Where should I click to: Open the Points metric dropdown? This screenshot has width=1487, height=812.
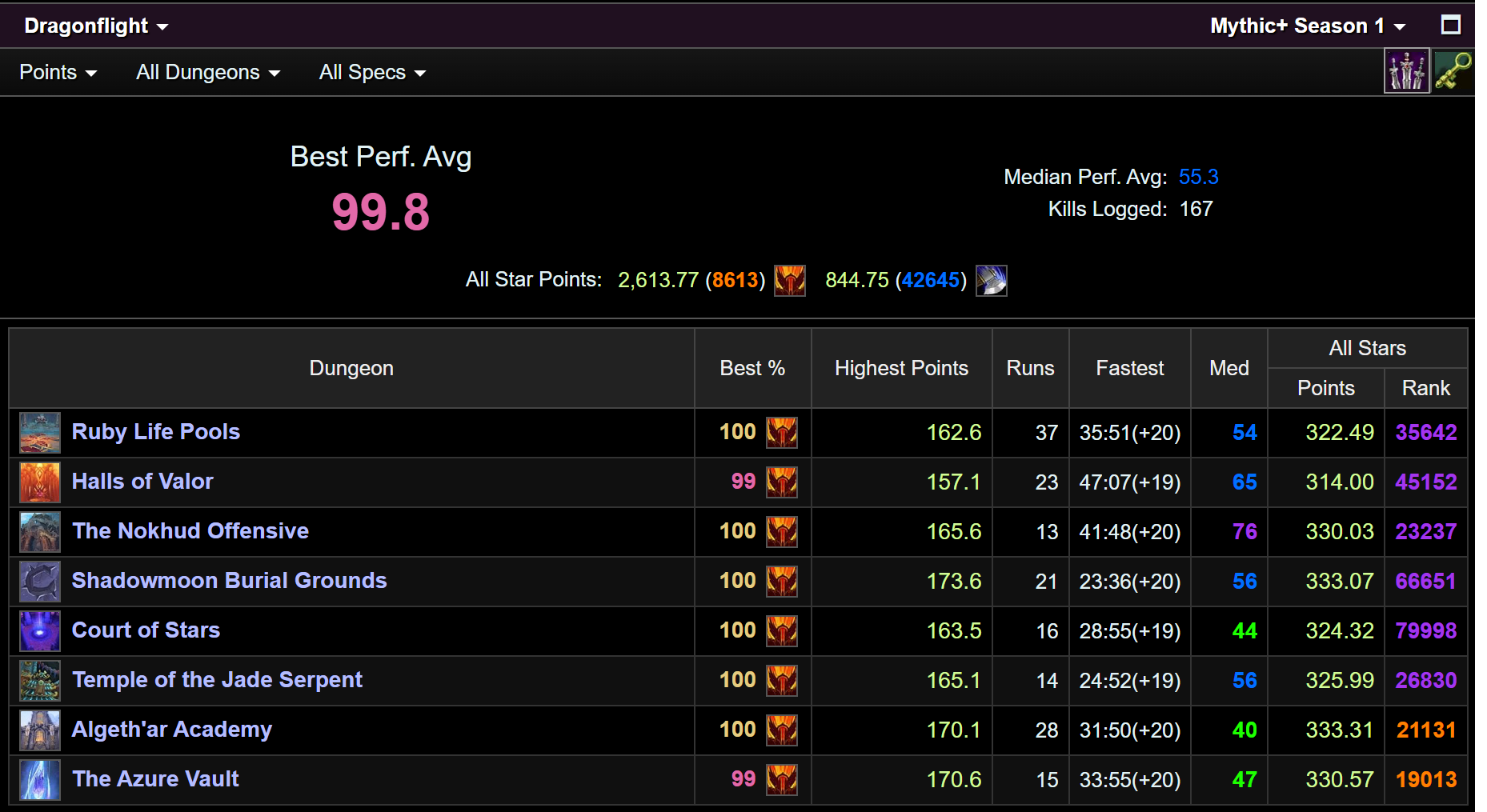coord(58,72)
